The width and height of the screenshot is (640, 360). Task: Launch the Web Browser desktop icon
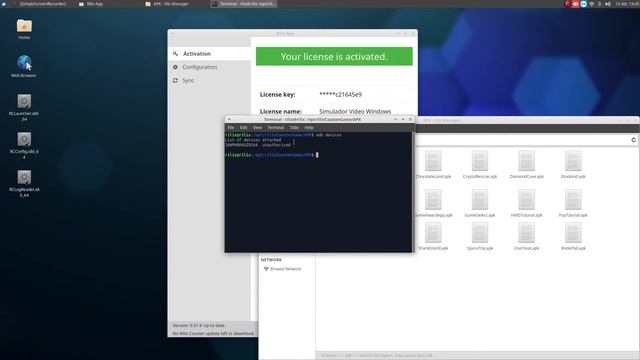click(x=24, y=66)
